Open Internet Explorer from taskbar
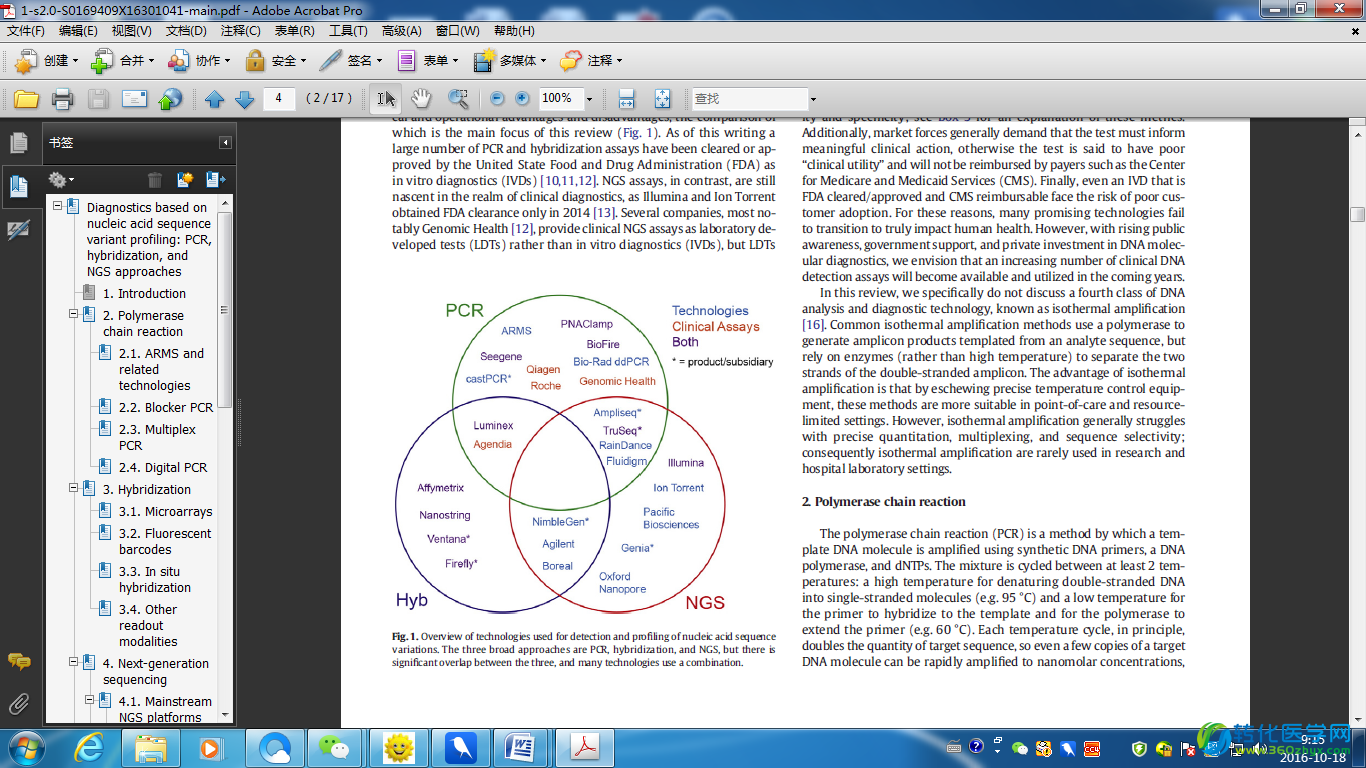 tap(90, 747)
